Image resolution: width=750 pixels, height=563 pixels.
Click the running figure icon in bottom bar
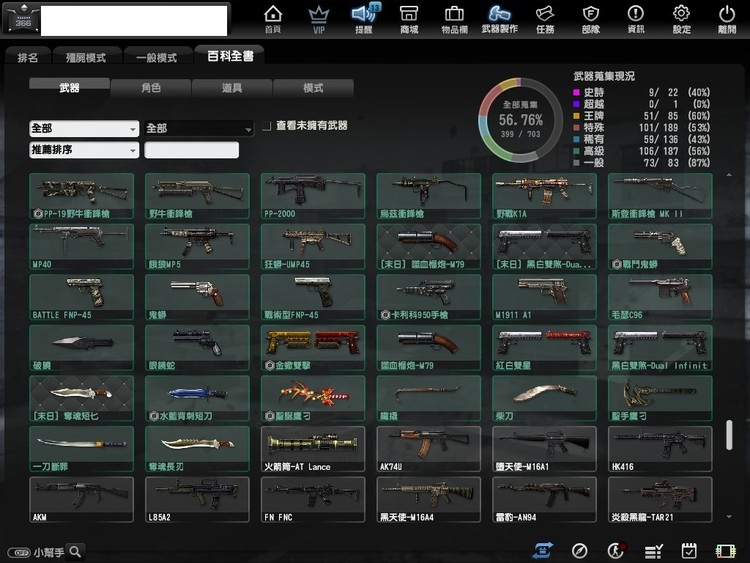(x=616, y=551)
